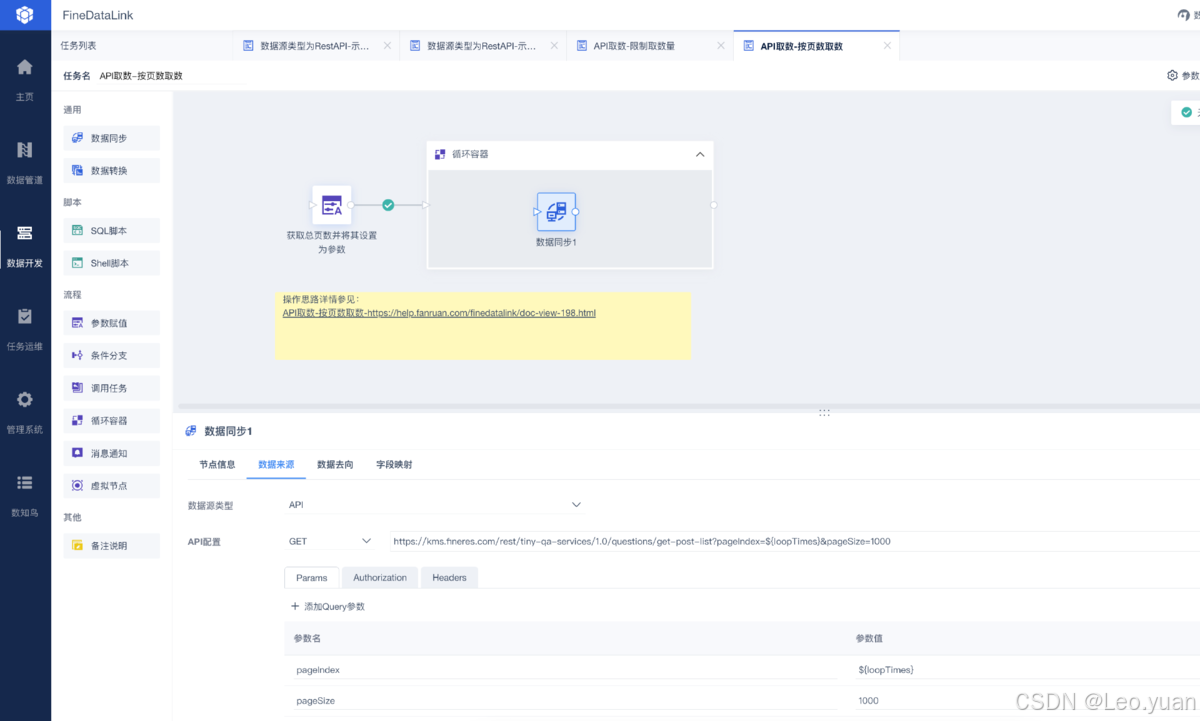Open 节点信息 tab

[217, 465]
